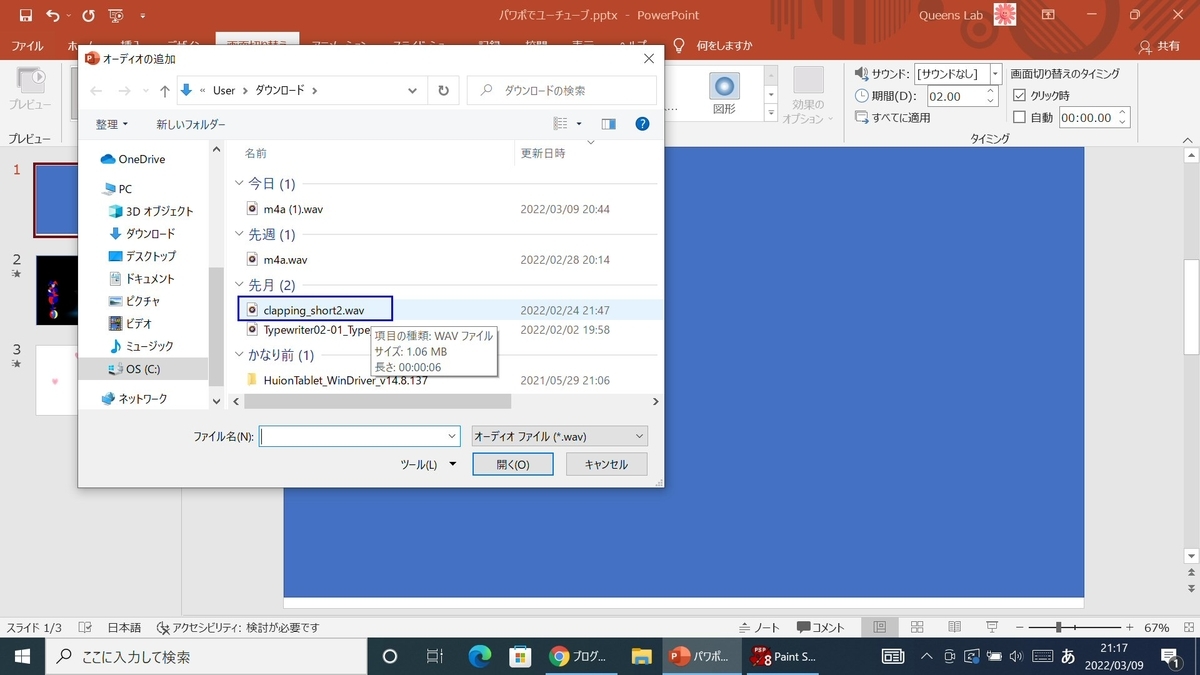The height and width of the screenshot is (675, 1200).
Task: Click the プレビュー (Preview) icon in ribbon
Action: tap(30, 80)
